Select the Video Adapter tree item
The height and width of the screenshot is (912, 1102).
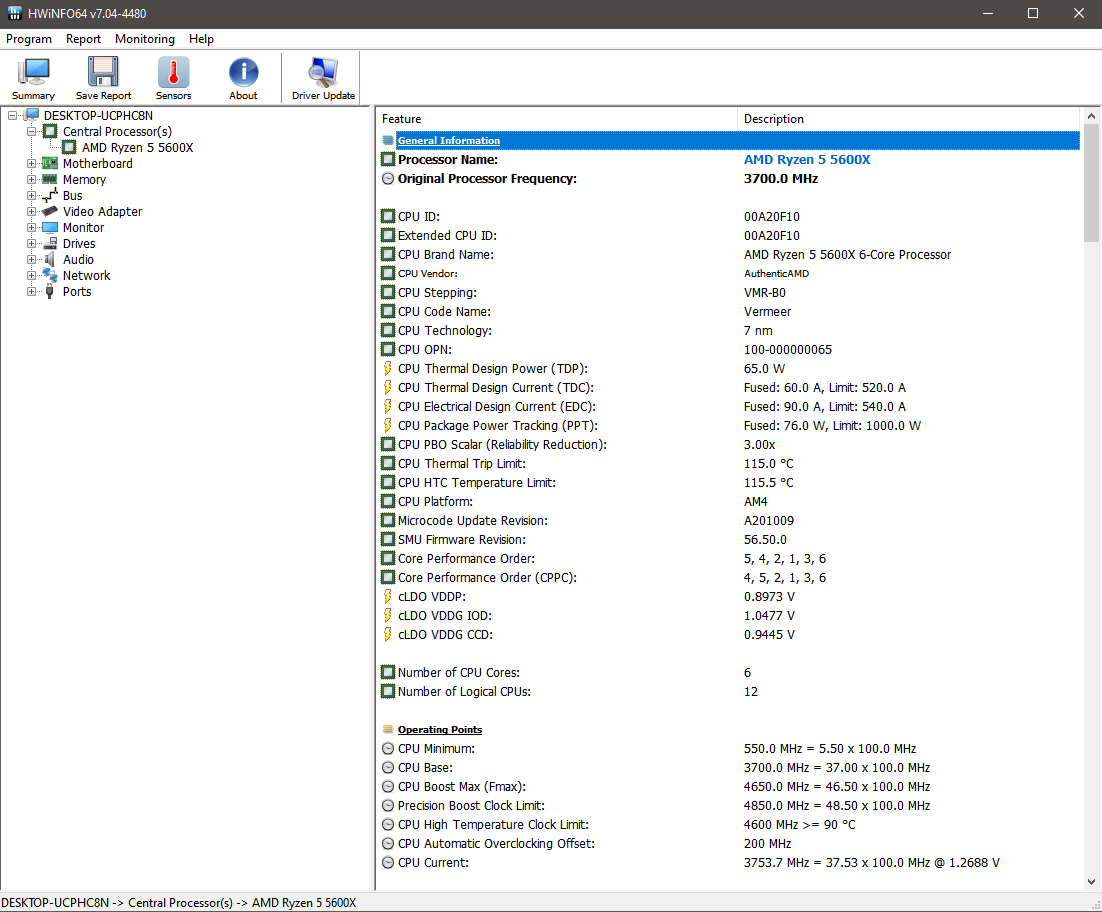(103, 211)
